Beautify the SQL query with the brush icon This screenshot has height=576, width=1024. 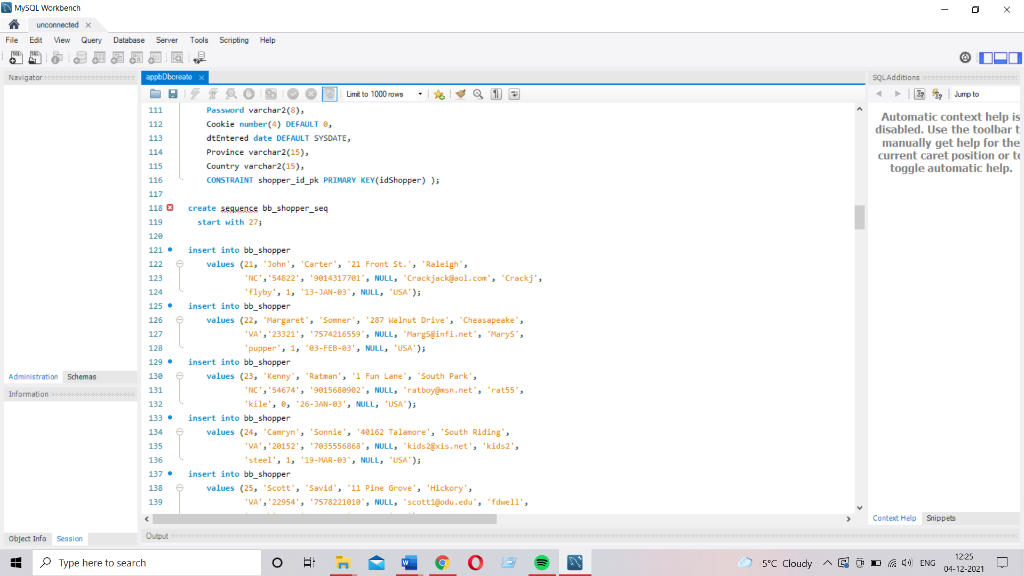[462, 93]
